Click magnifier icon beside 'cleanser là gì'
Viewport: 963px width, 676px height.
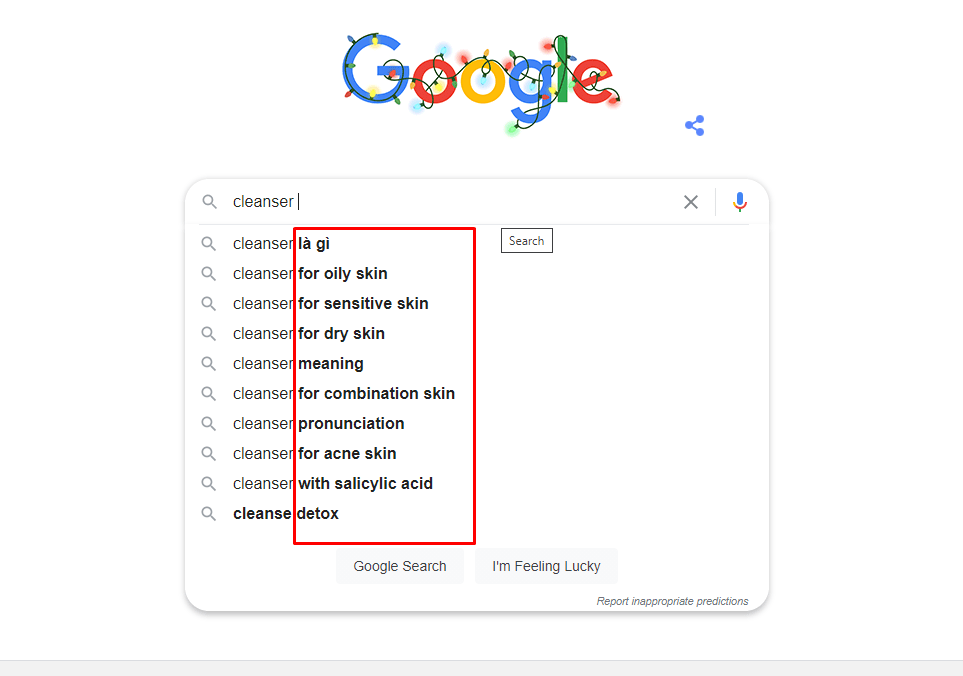click(209, 244)
